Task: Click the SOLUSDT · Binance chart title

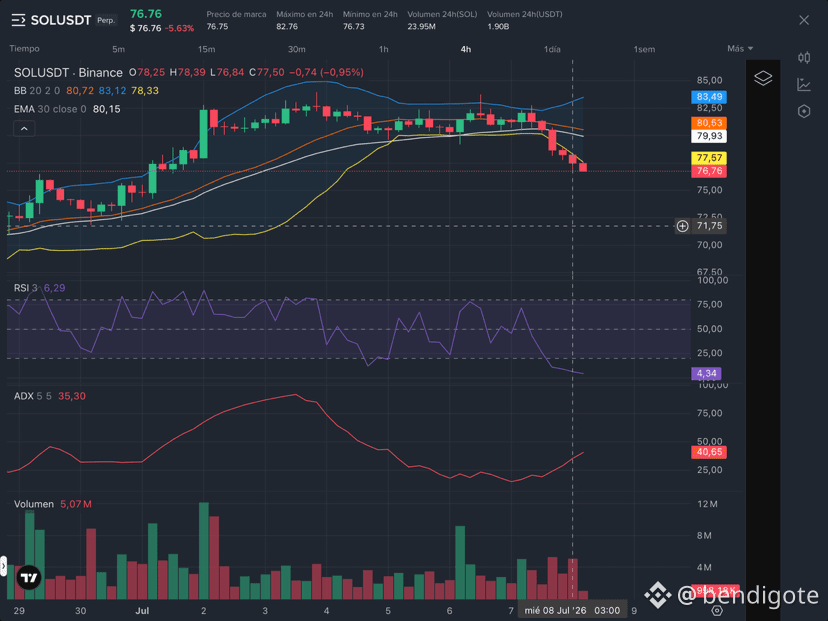Action: (68, 72)
